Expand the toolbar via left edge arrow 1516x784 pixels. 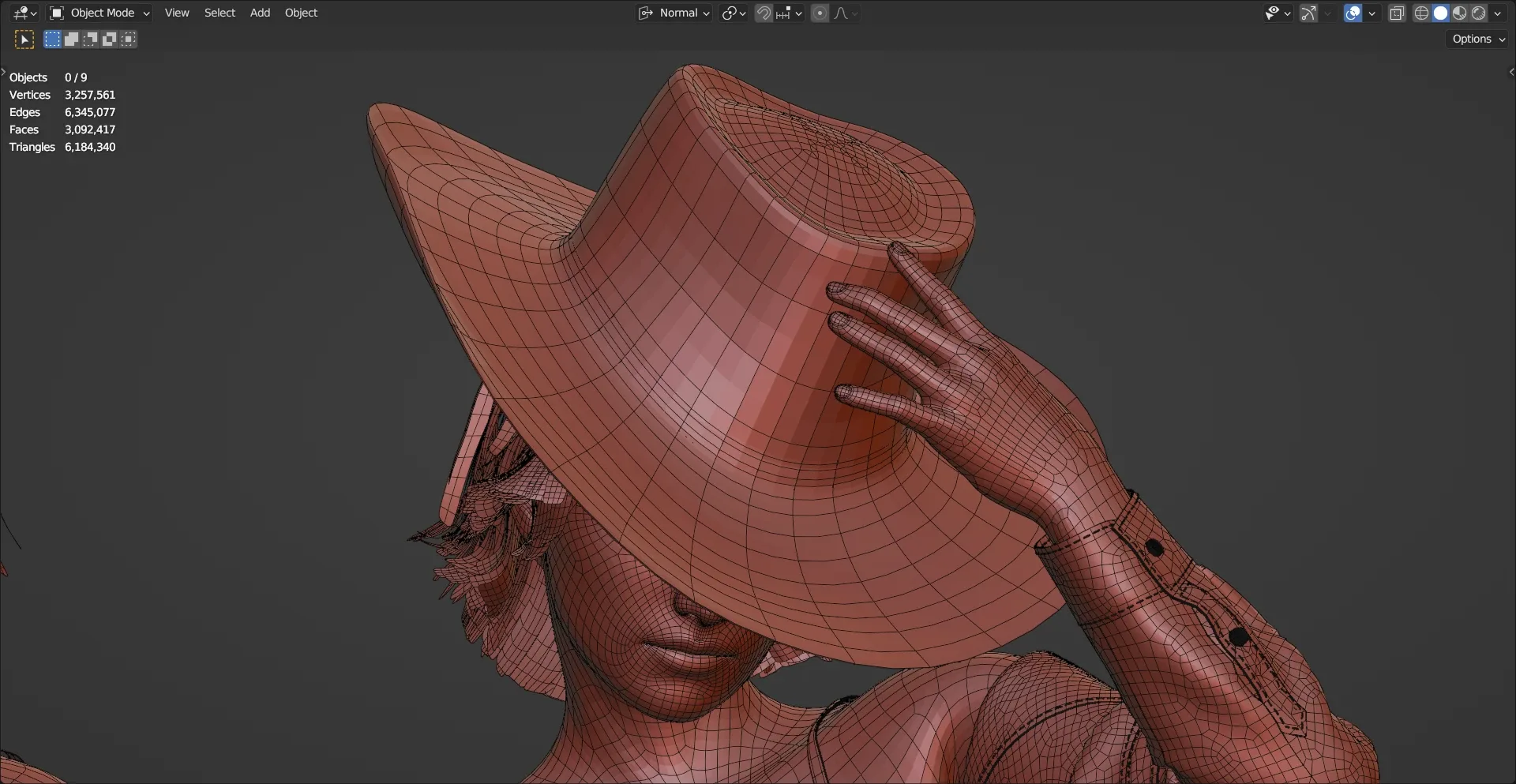[3, 72]
